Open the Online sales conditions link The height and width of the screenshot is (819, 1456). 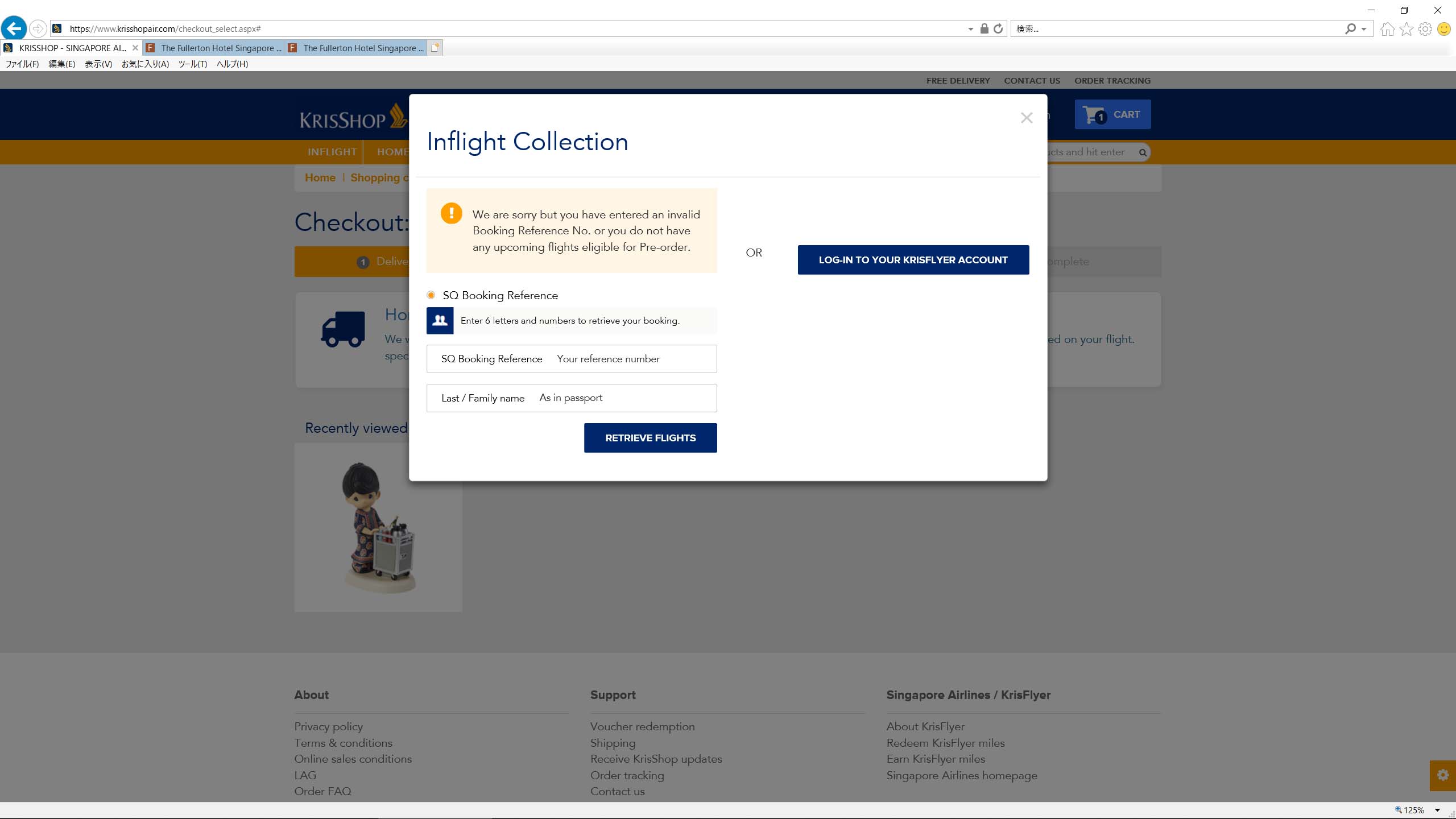(353, 759)
